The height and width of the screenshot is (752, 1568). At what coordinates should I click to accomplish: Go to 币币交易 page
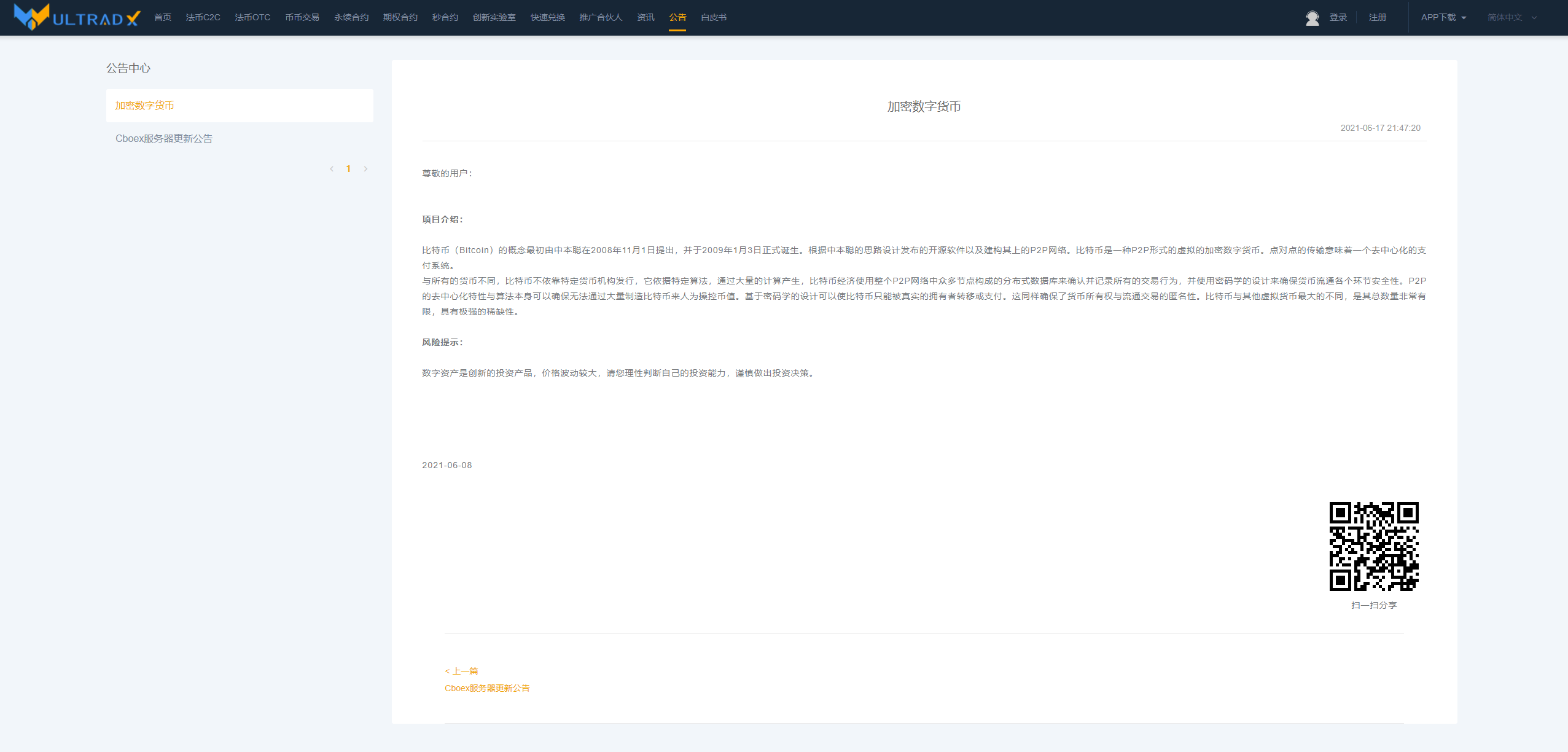[x=302, y=18]
